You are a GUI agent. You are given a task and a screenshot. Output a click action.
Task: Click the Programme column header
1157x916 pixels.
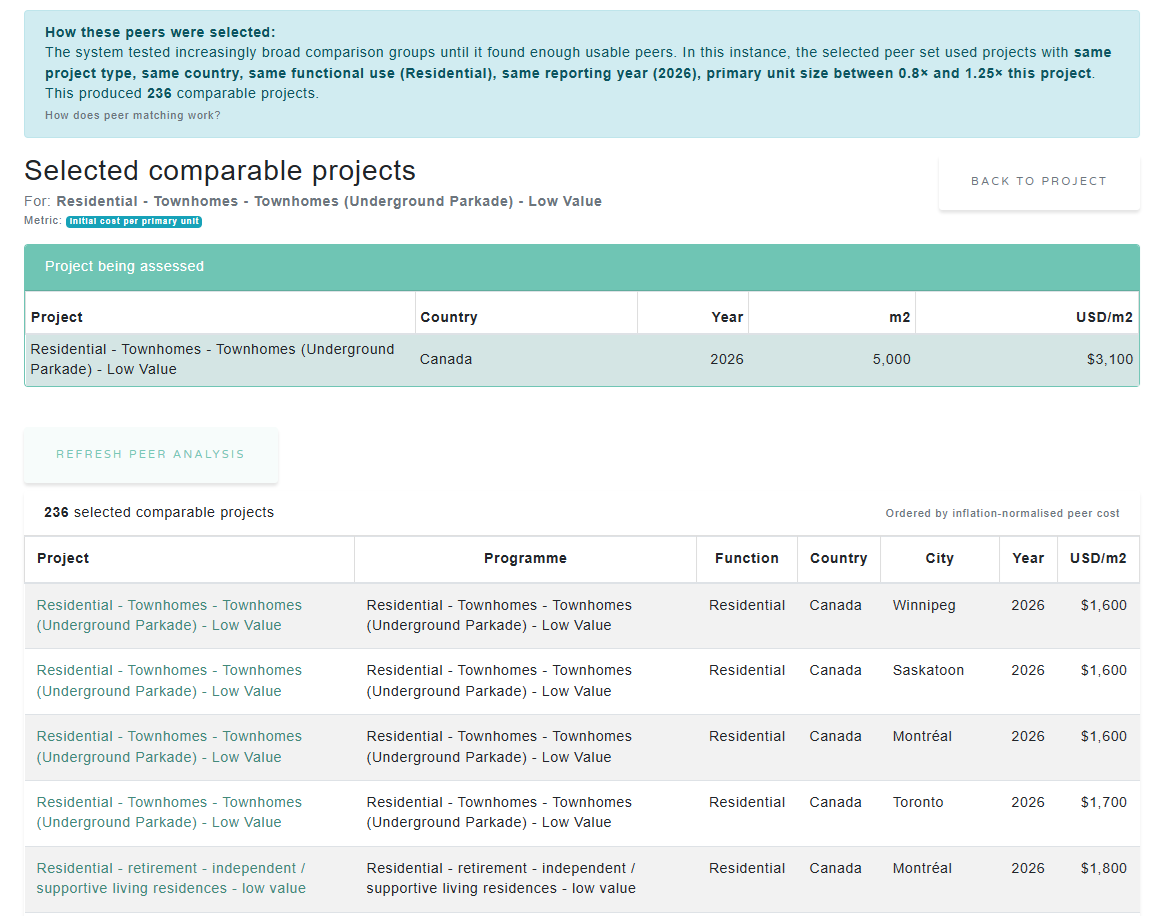coord(525,559)
